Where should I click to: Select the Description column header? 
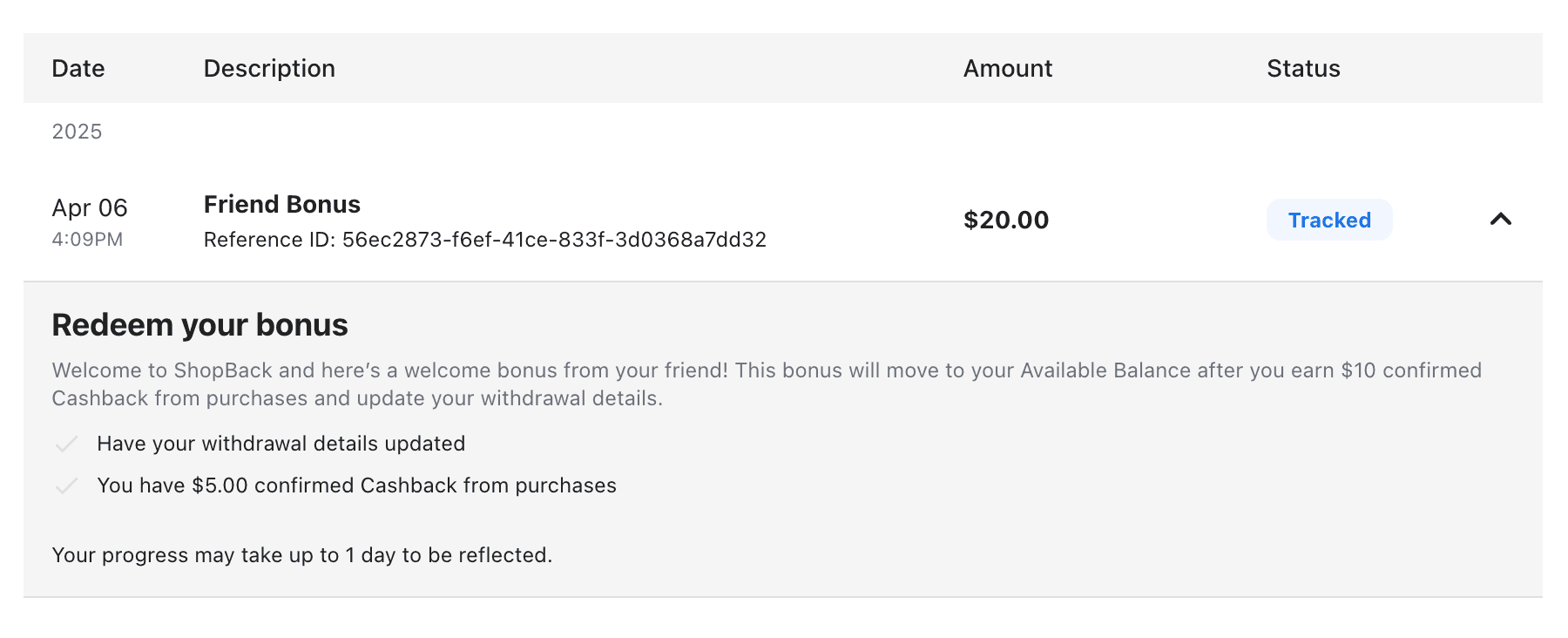pos(269,69)
